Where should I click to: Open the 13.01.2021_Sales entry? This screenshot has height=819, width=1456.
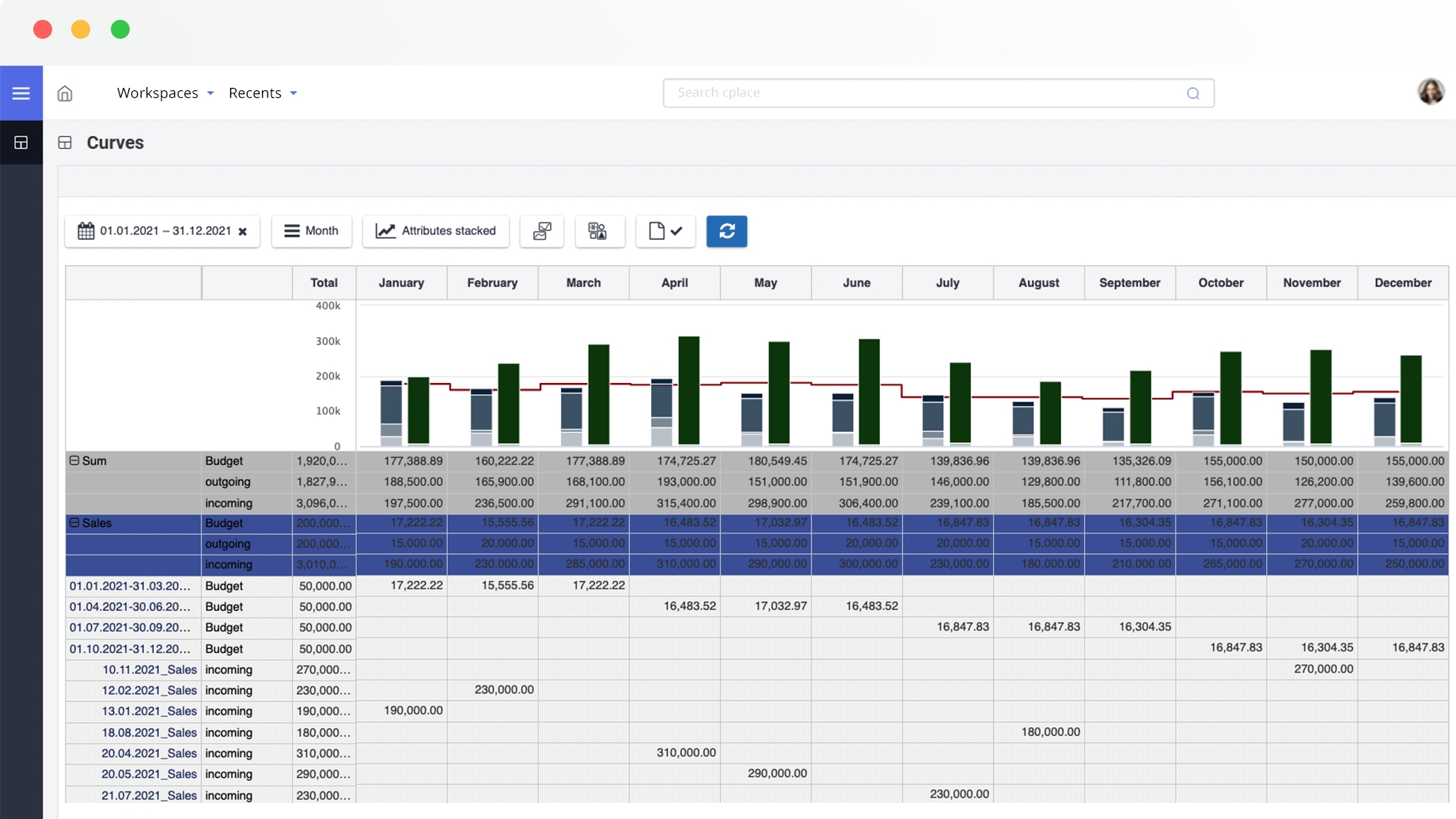tap(149, 711)
